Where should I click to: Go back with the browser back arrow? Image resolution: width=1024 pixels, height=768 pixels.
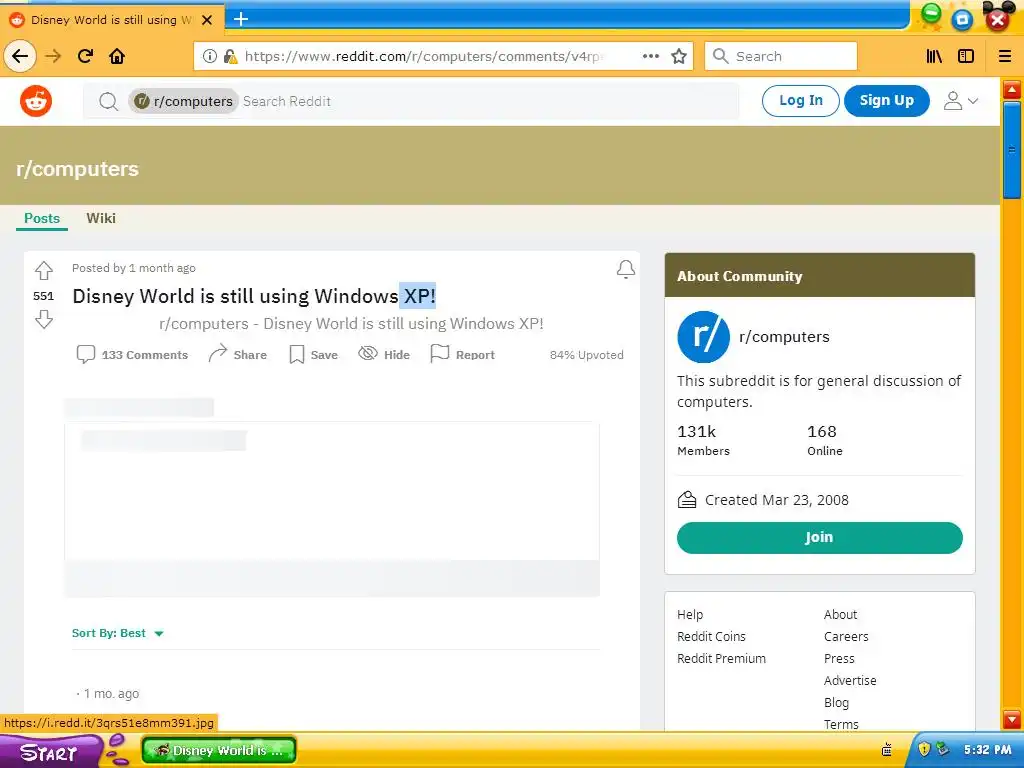point(20,56)
